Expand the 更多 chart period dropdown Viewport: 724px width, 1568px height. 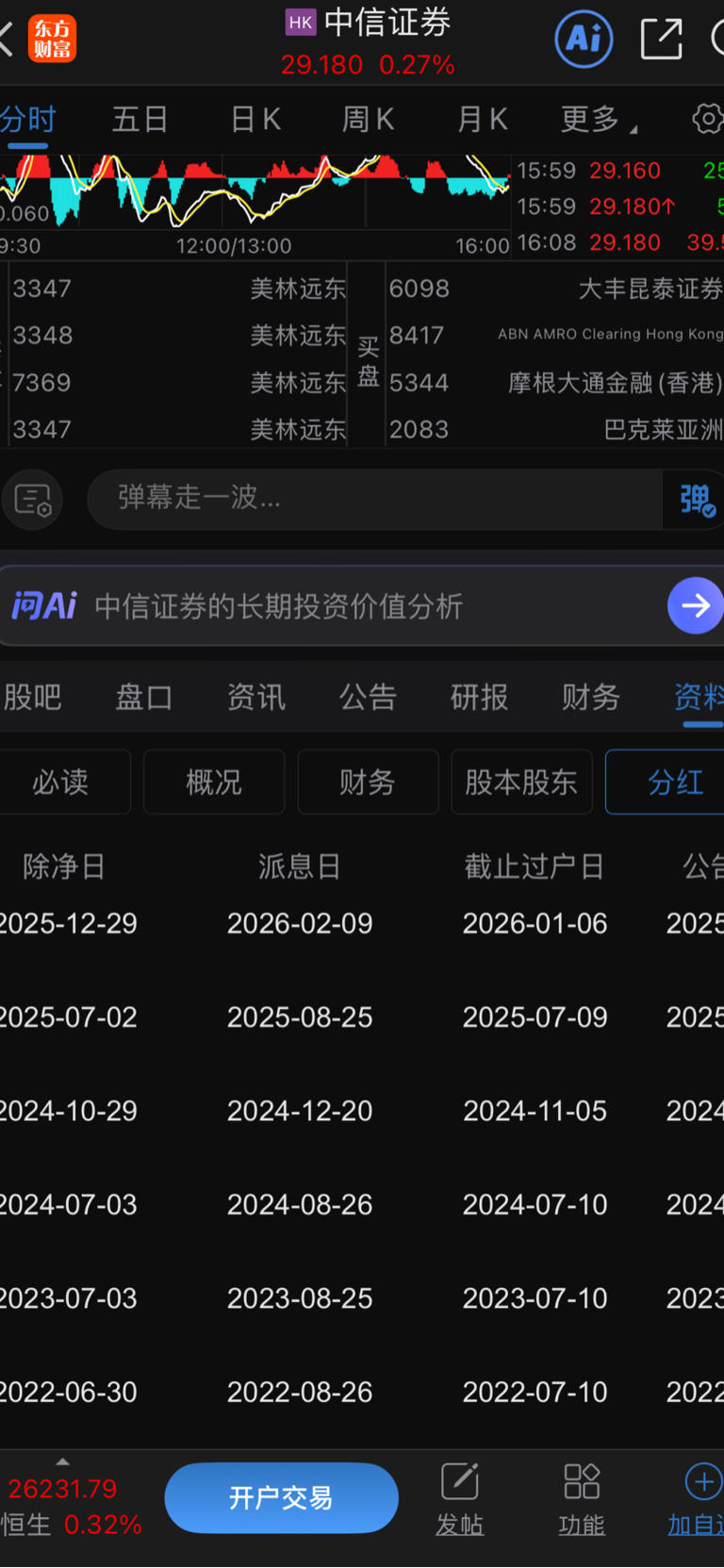point(599,120)
